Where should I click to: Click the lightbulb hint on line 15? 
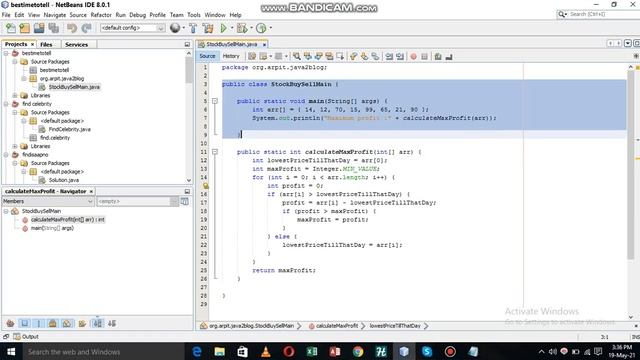coord(206,186)
